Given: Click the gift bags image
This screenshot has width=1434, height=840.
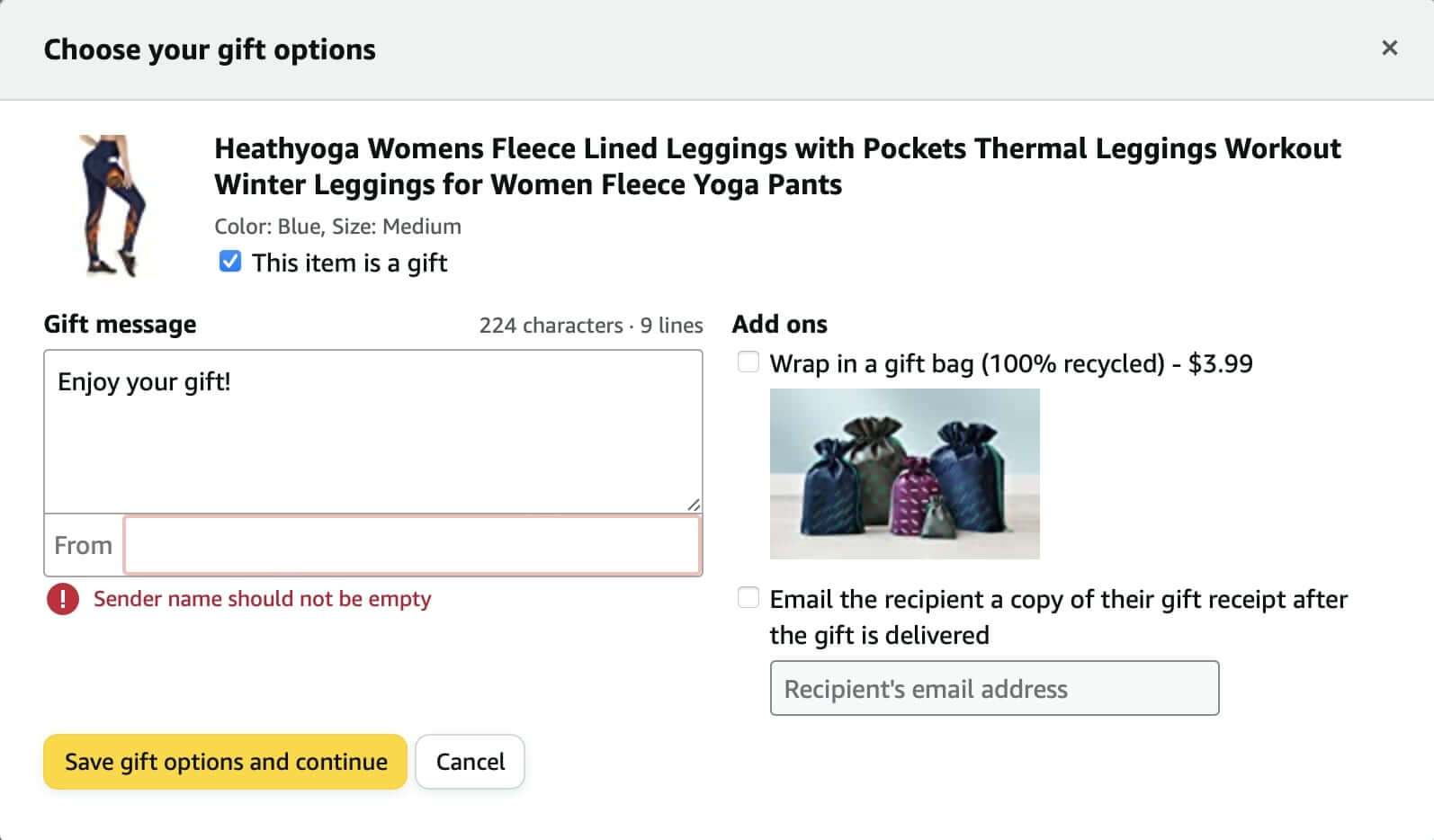Looking at the screenshot, I should coord(904,474).
